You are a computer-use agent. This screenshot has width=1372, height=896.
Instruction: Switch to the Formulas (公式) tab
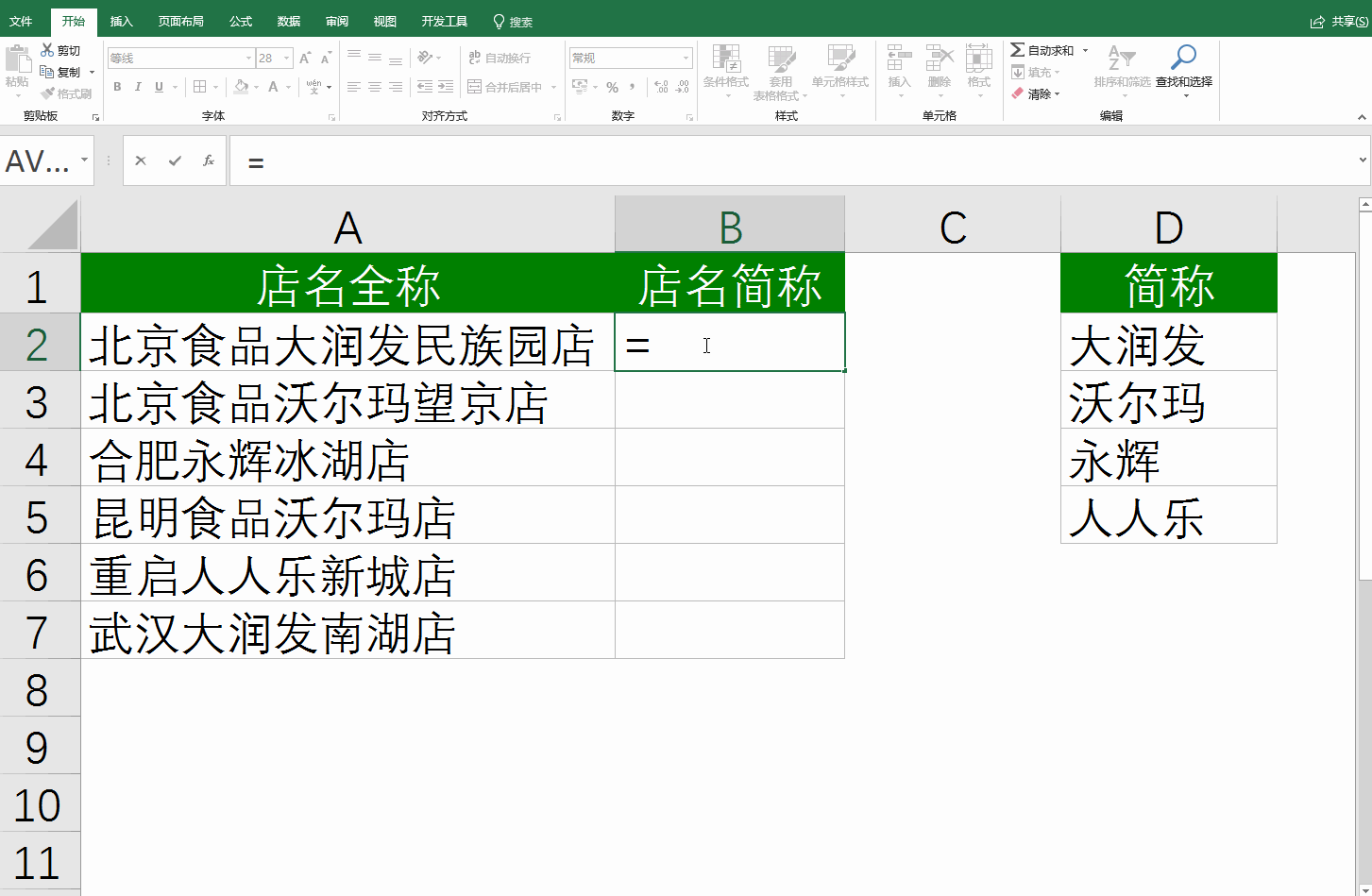[241, 21]
